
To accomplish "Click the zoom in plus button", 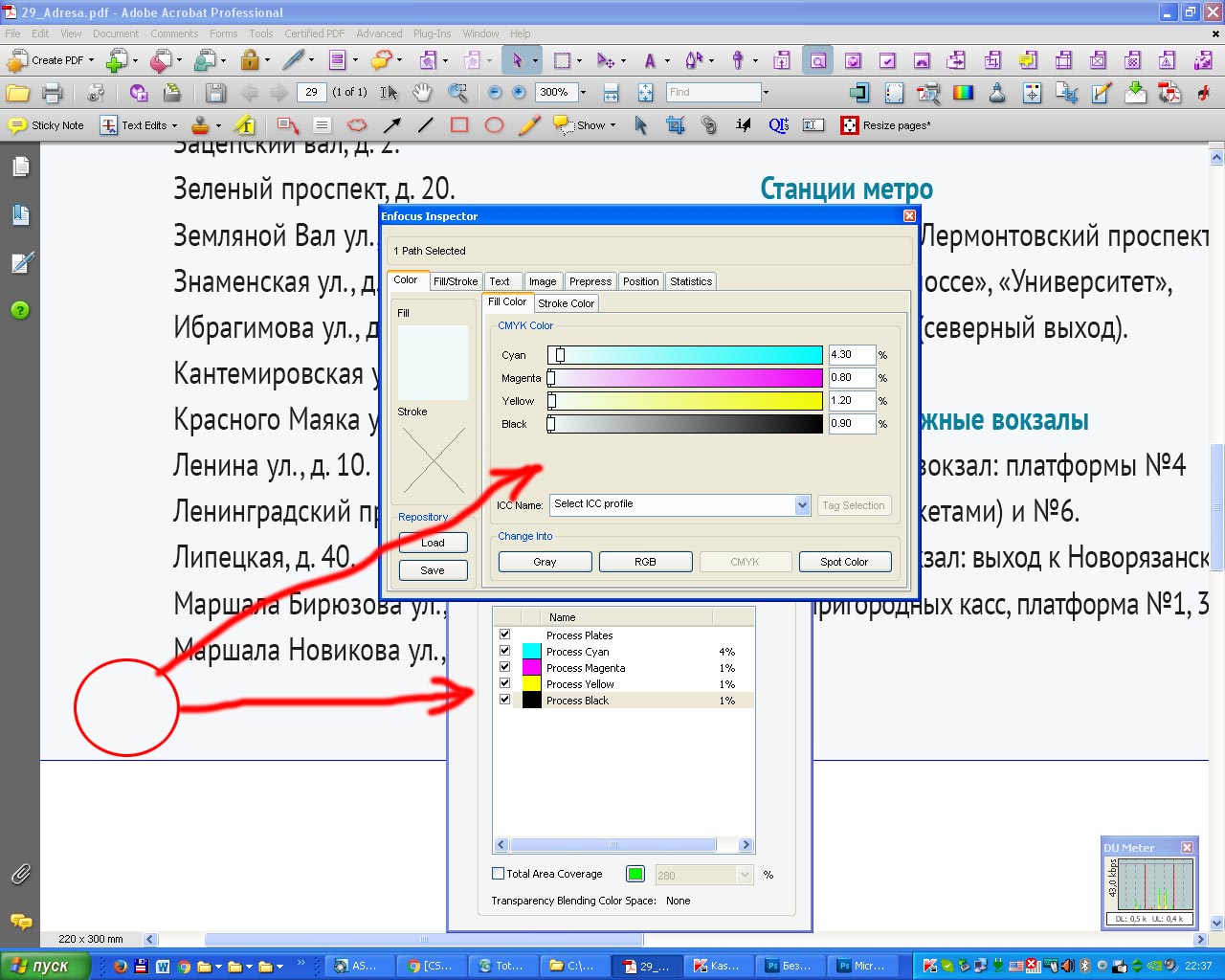I will pos(519,93).
